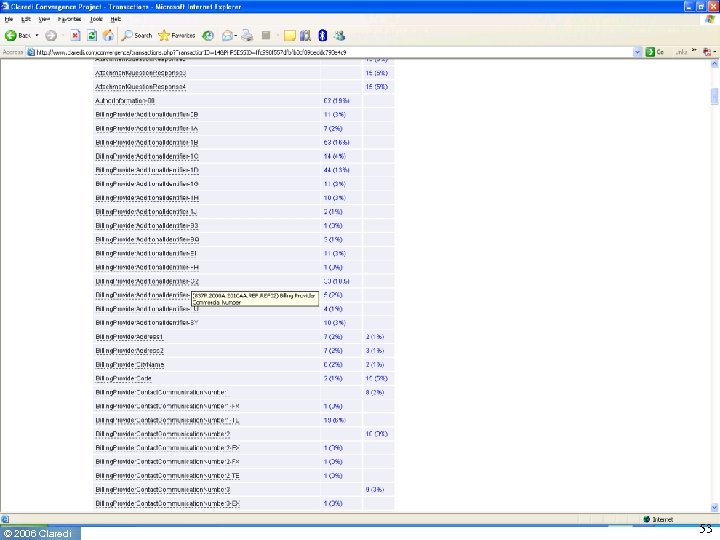Click the 7 (2%) value in the BillingProviderAddress1 row

pos(333,337)
